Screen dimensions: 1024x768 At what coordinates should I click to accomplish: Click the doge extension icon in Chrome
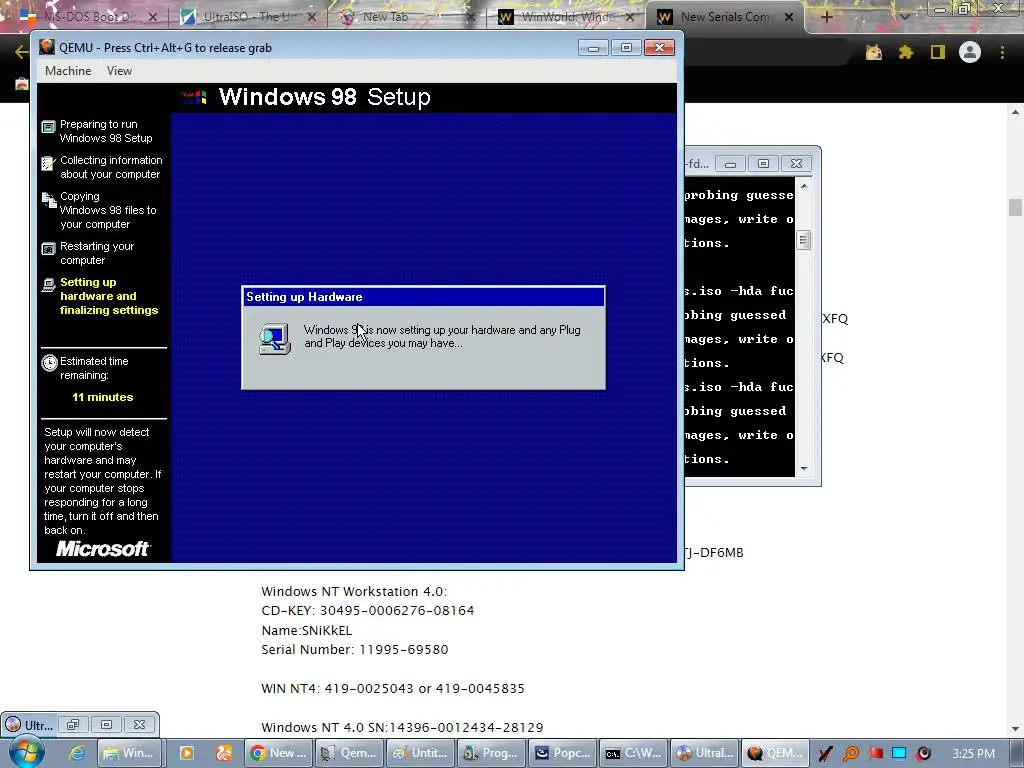point(874,52)
